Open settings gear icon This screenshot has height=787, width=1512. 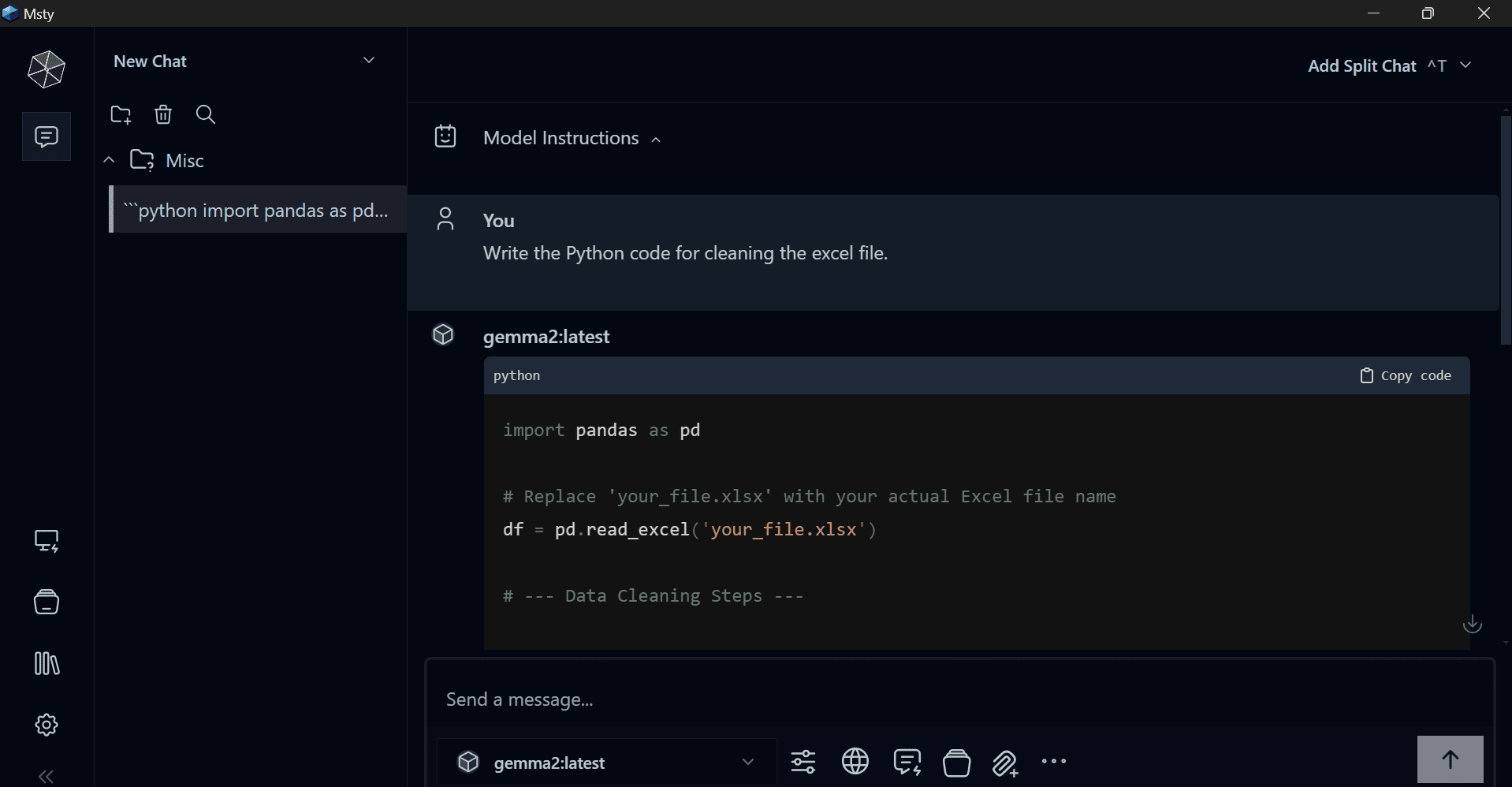[x=47, y=725]
